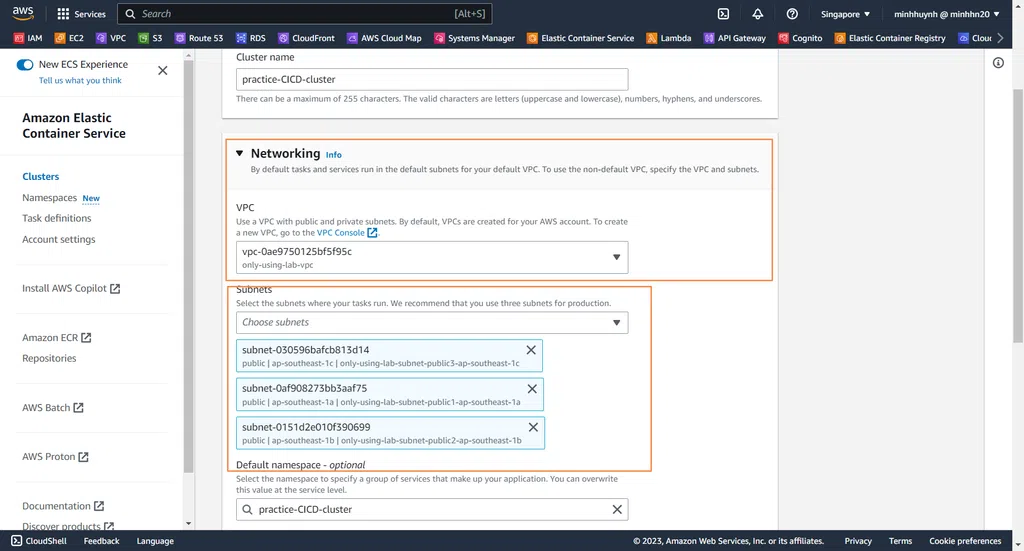Open Install AWS Copilot link
Screen dimensions: 1024x551
pyautogui.click(x=71, y=288)
